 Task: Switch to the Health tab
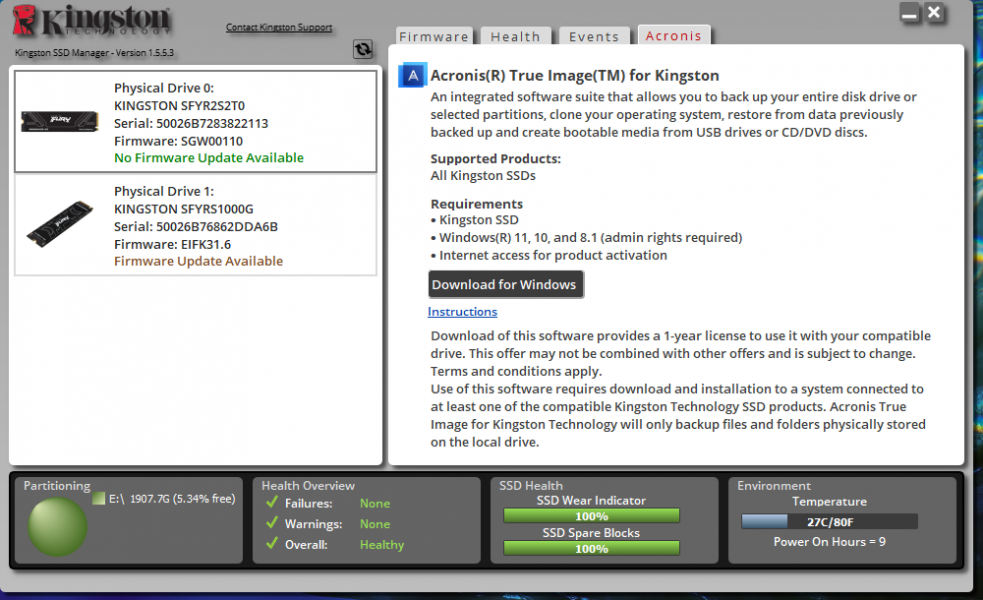(x=515, y=36)
